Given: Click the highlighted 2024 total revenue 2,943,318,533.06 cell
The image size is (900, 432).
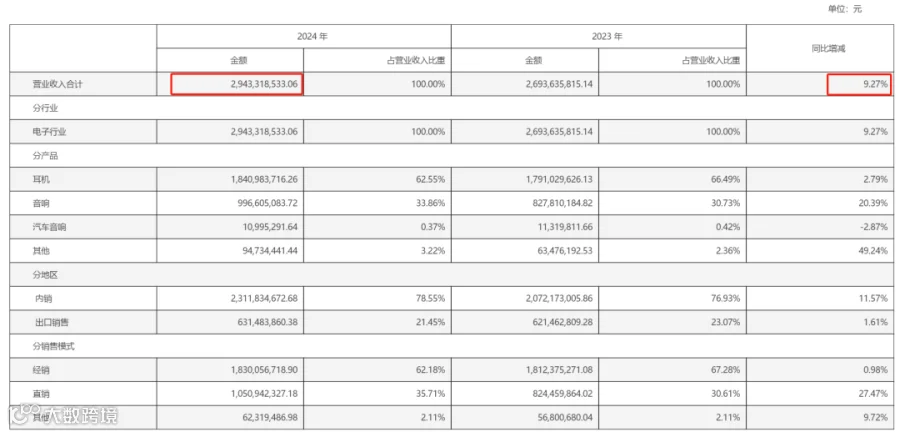Looking at the screenshot, I should tap(237, 84).
